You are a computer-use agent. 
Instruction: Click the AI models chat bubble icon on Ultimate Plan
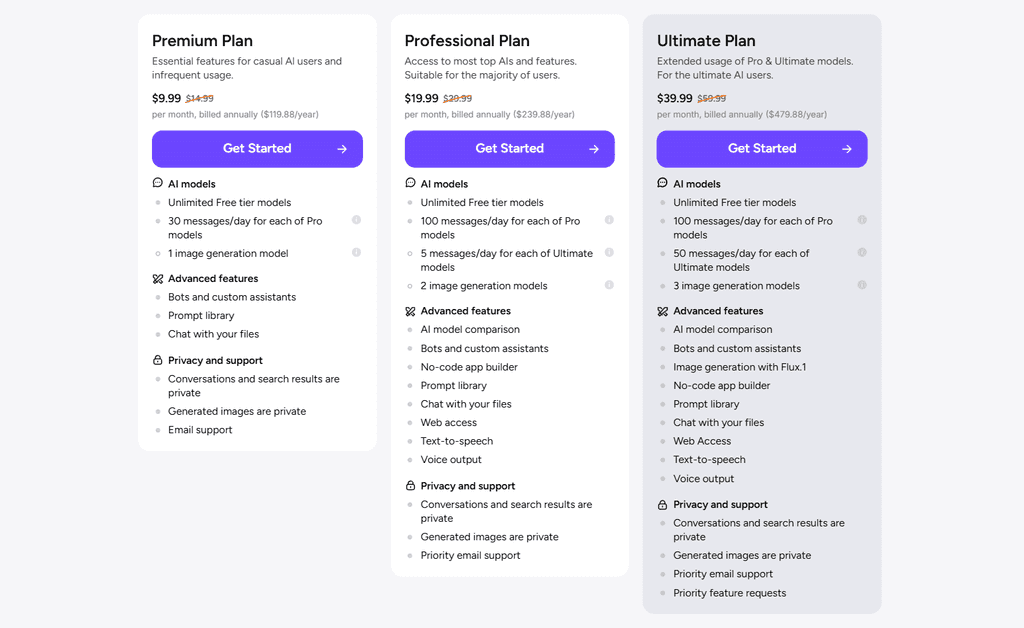pyautogui.click(x=662, y=184)
